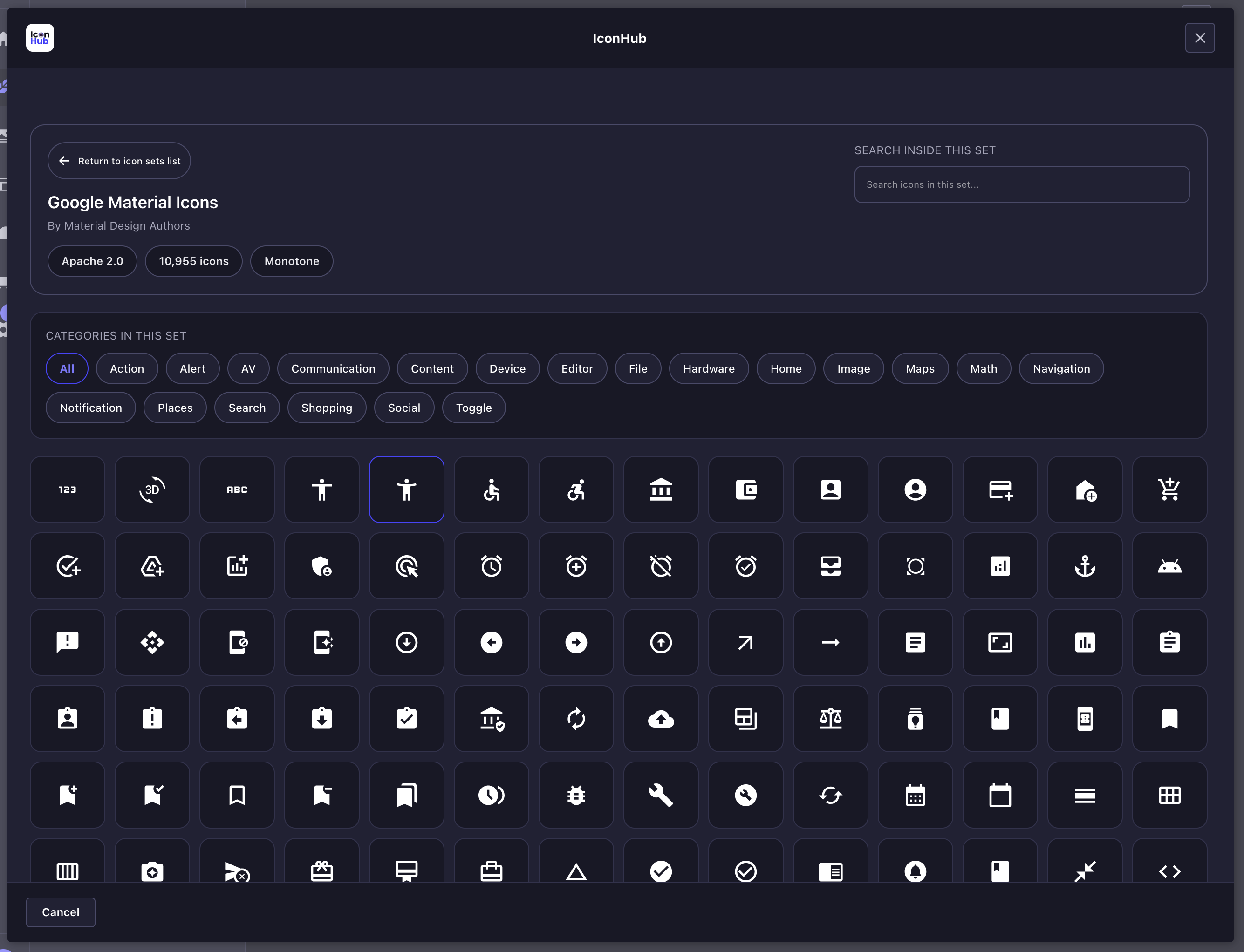Choose the account balance wallet icon

coord(746,490)
